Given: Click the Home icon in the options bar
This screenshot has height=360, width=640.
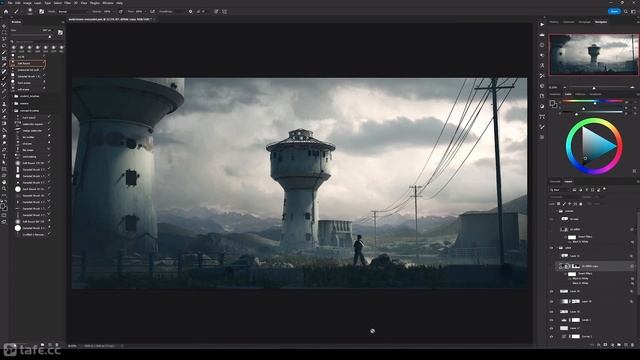Looking at the screenshot, I should coord(6,11).
